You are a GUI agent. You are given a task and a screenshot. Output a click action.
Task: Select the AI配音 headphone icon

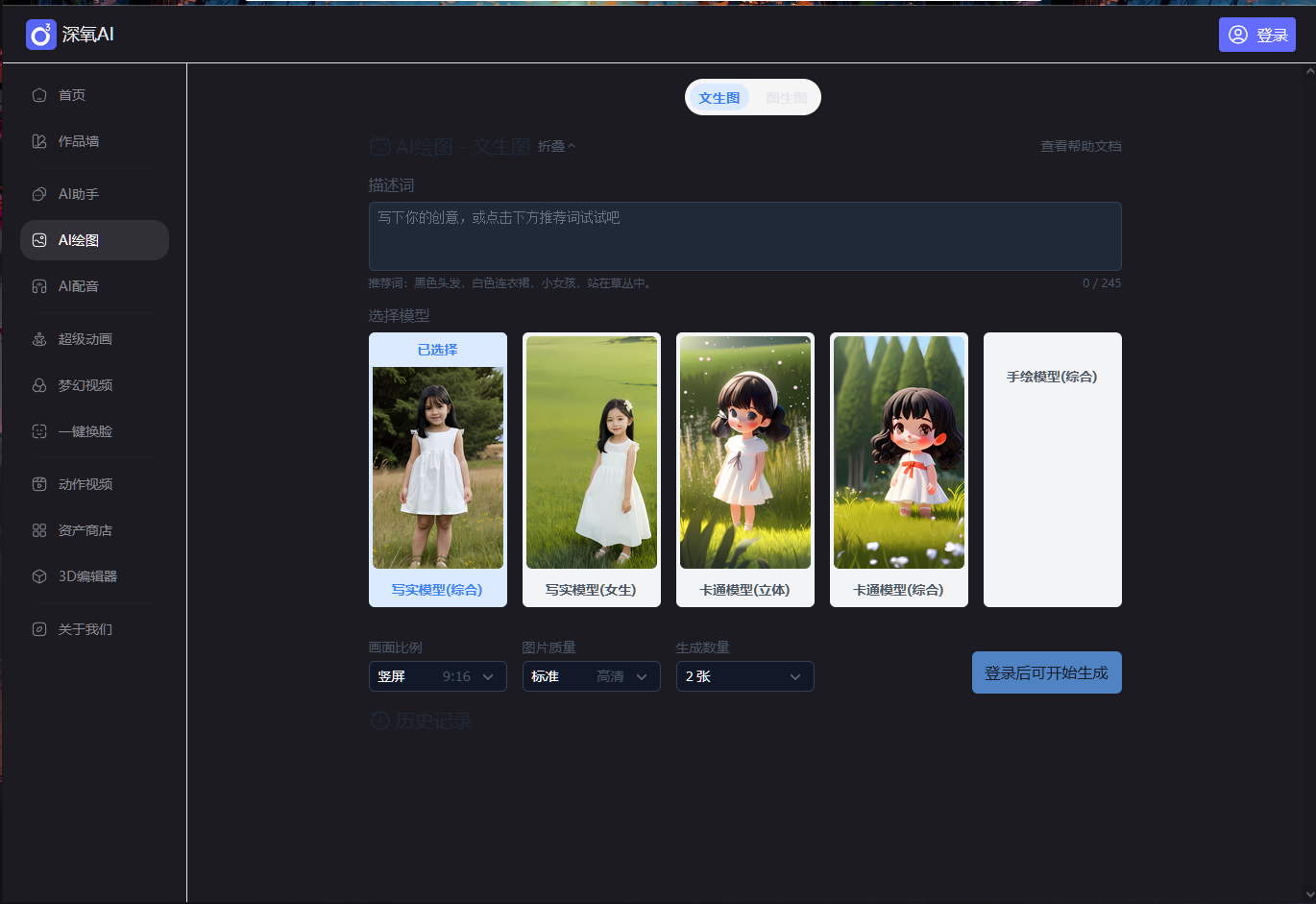pyautogui.click(x=39, y=286)
